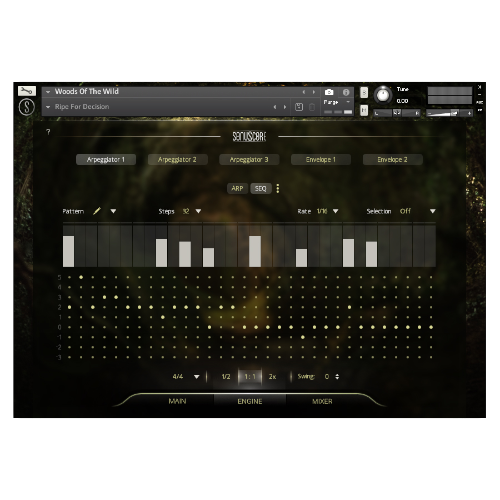Click the question mark help icon
Image resolution: width=500 pixels, height=500 pixels.
[x=48, y=132]
